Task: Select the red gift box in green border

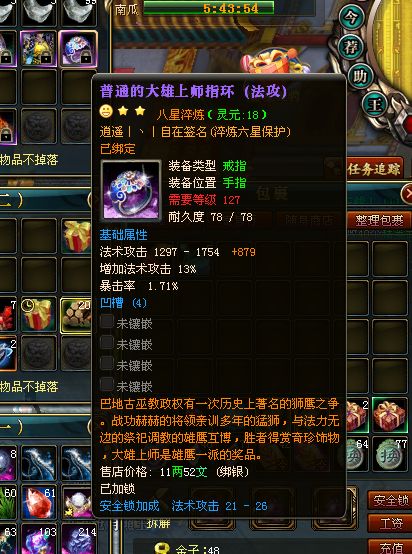Action: point(390,416)
